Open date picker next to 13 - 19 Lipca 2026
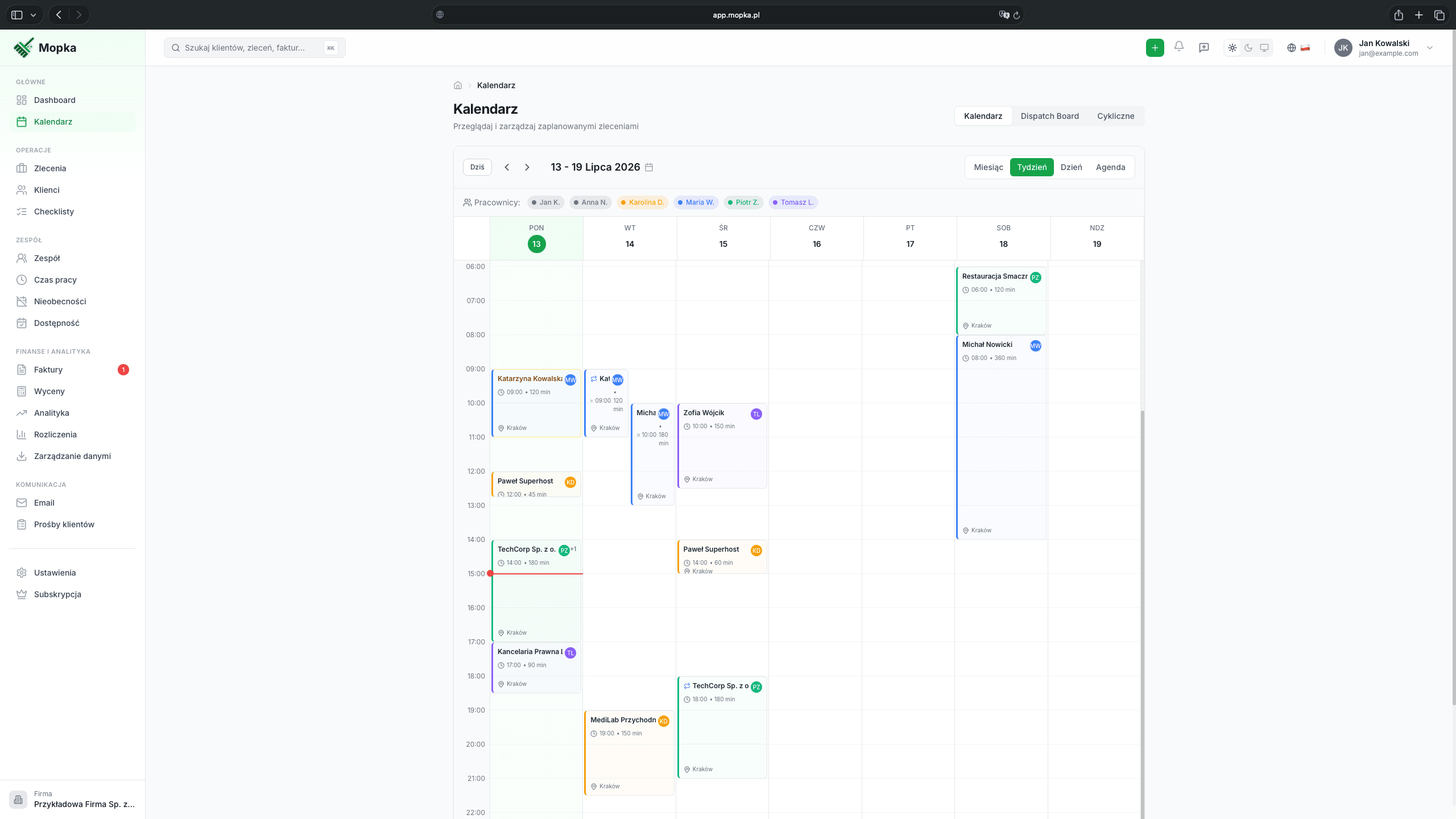This screenshot has height=819, width=1456. coord(649,167)
